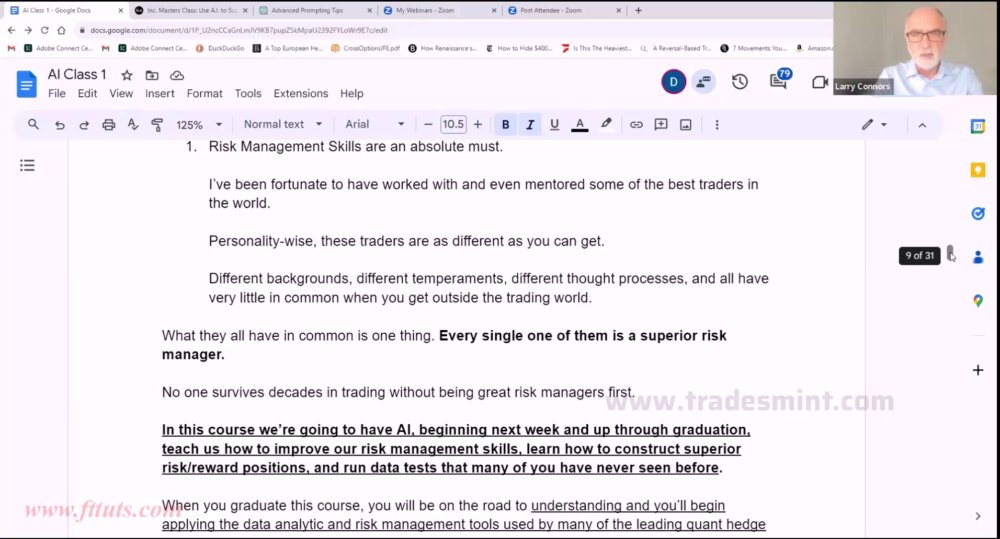The width and height of the screenshot is (1000, 539).
Task: Open comment history with 79 badge
Action: click(x=779, y=80)
